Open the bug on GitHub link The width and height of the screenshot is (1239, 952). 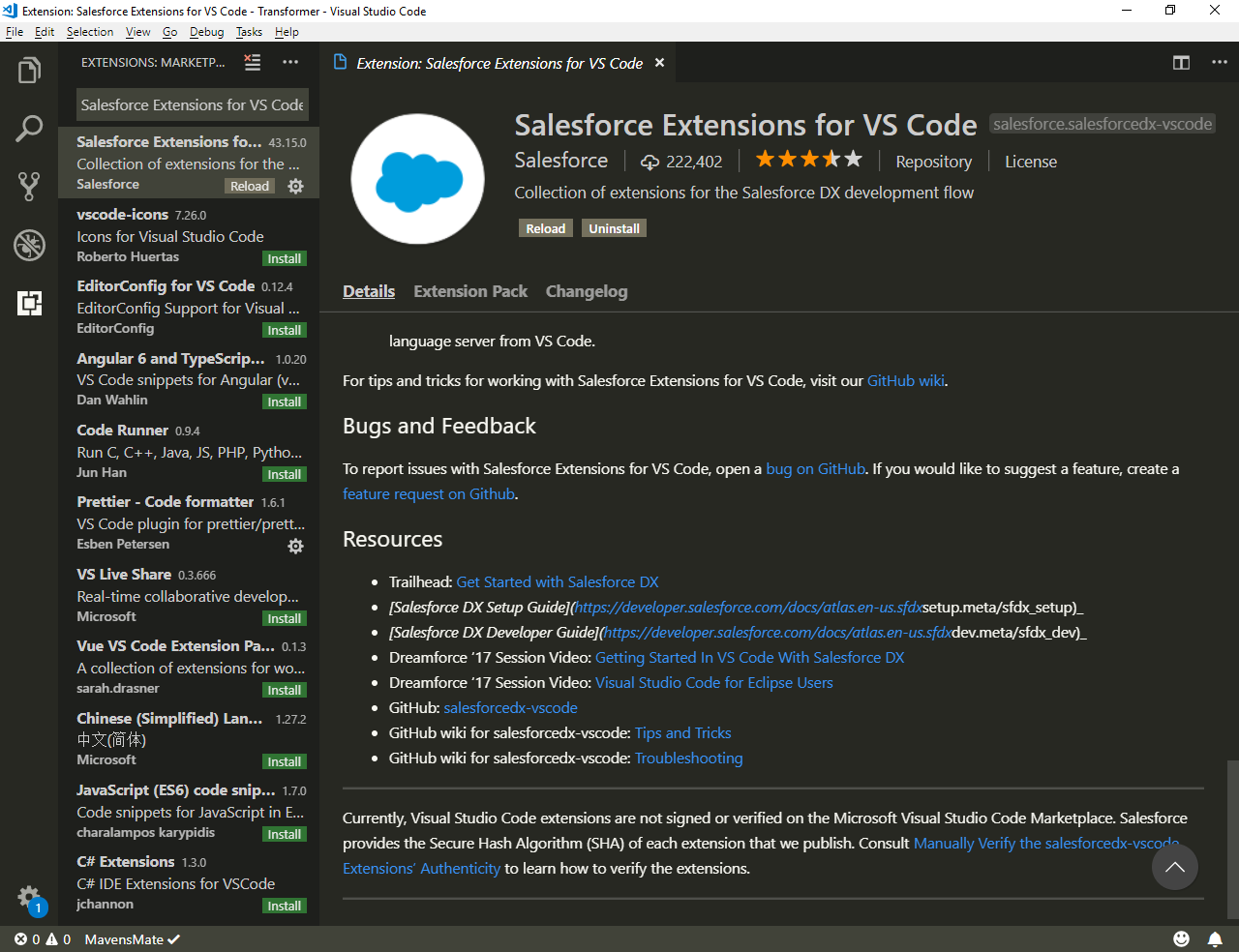point(815,469)
